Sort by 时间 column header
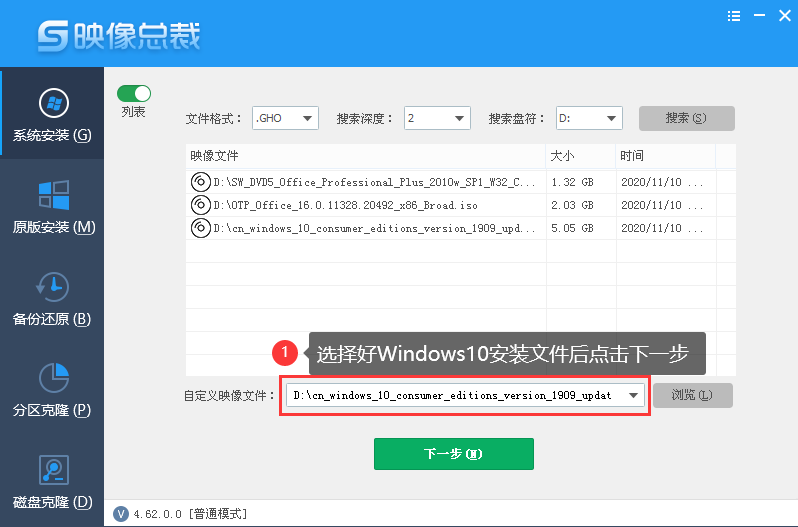The image size is (798, 527). (666, 156)
